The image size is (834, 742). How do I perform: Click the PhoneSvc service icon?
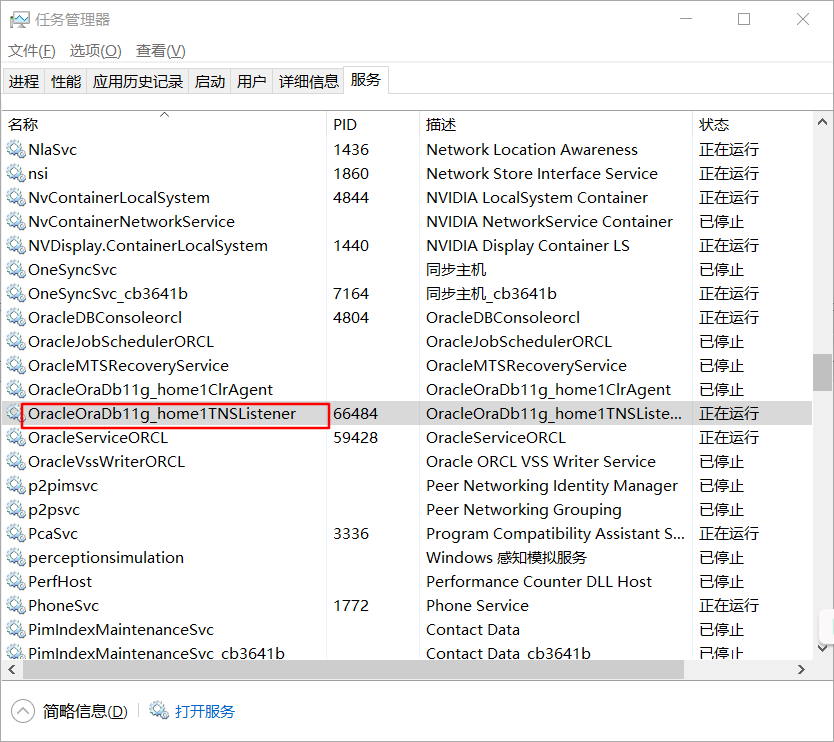(x=16, y=605)
